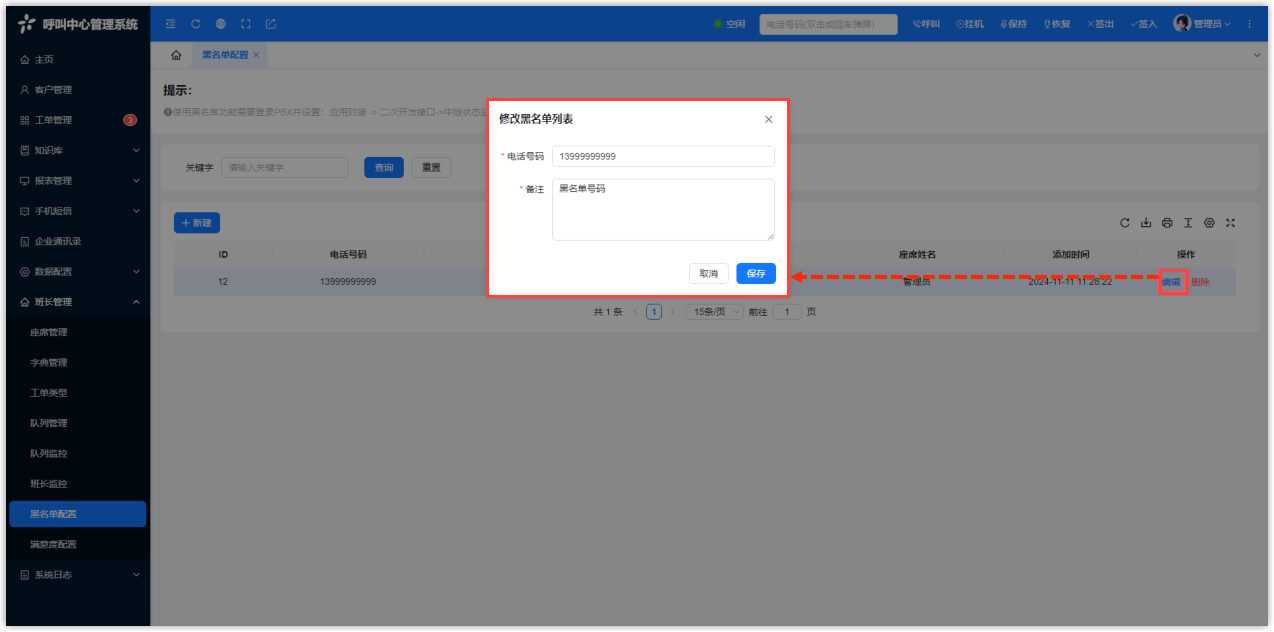
Task: Click the print icon above table
Action: [x=1167, y=223]
